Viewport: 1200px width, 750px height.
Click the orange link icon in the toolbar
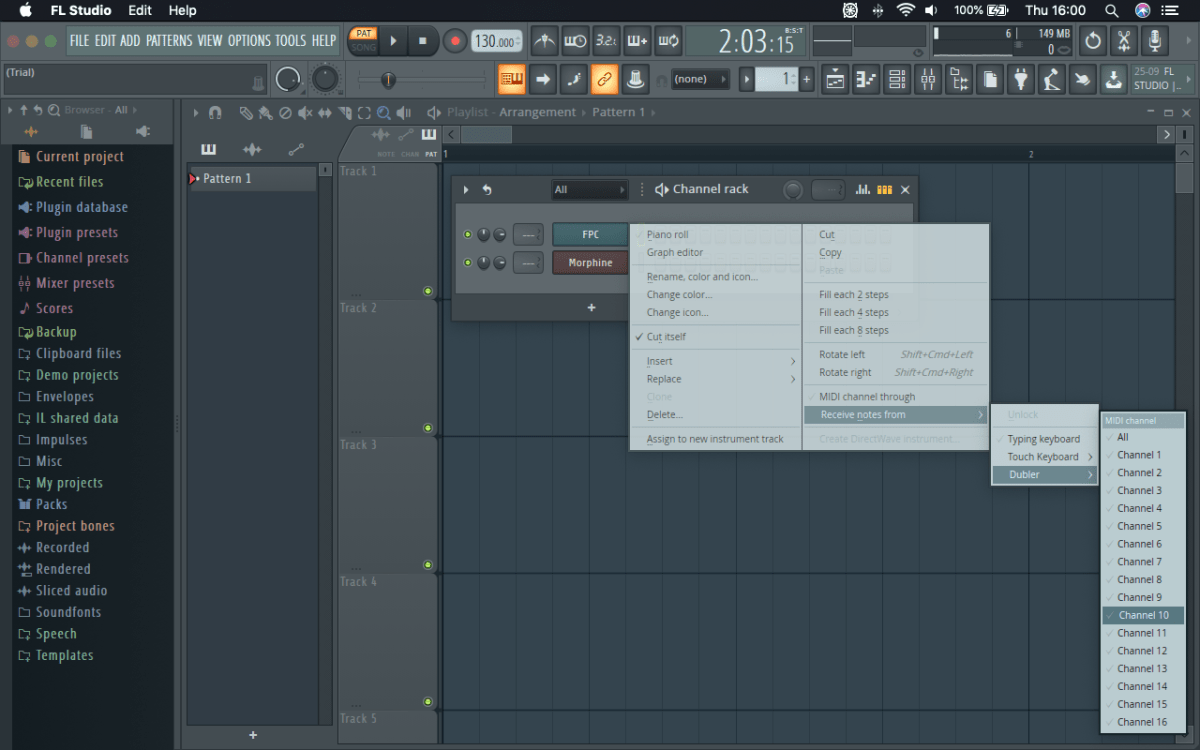coord(604,78)
